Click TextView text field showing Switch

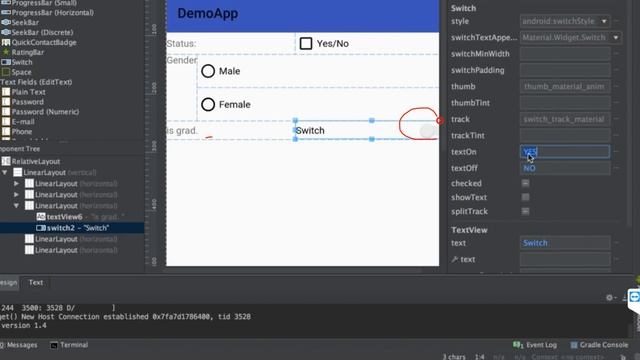565,243
